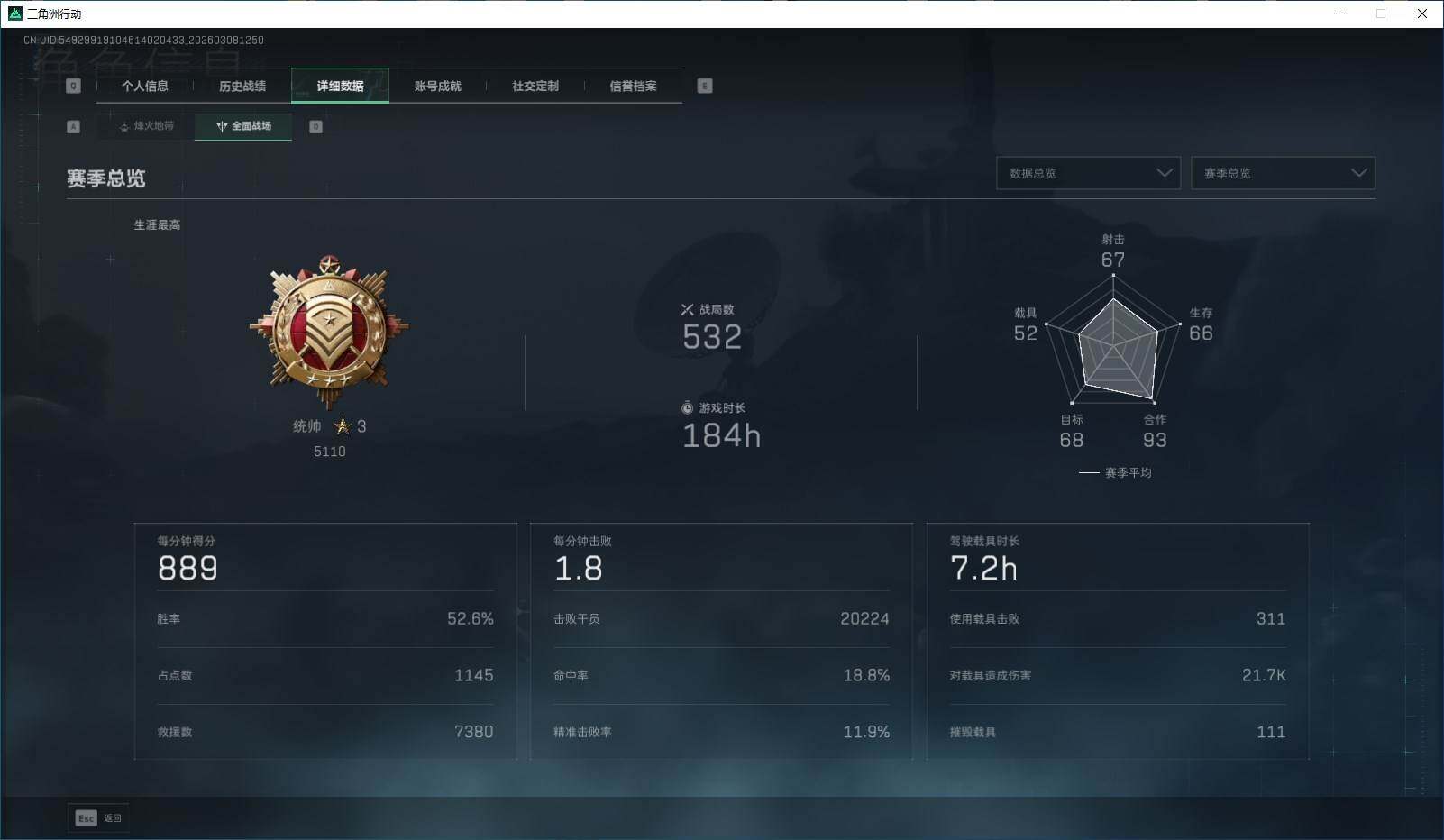The width and height of the screenshot is (1444, 840).
Task: Click the Esc key icon
Action: [86, 818]
